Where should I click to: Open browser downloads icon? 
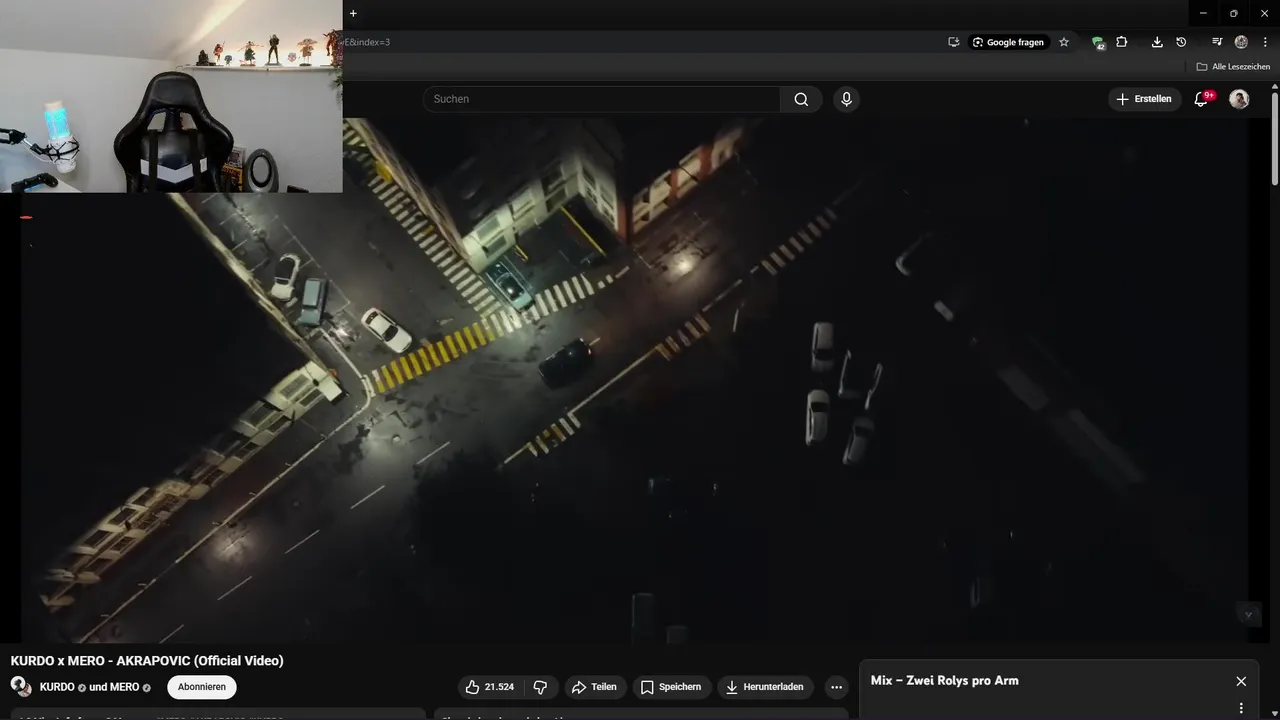click(x=1157, y=42)
